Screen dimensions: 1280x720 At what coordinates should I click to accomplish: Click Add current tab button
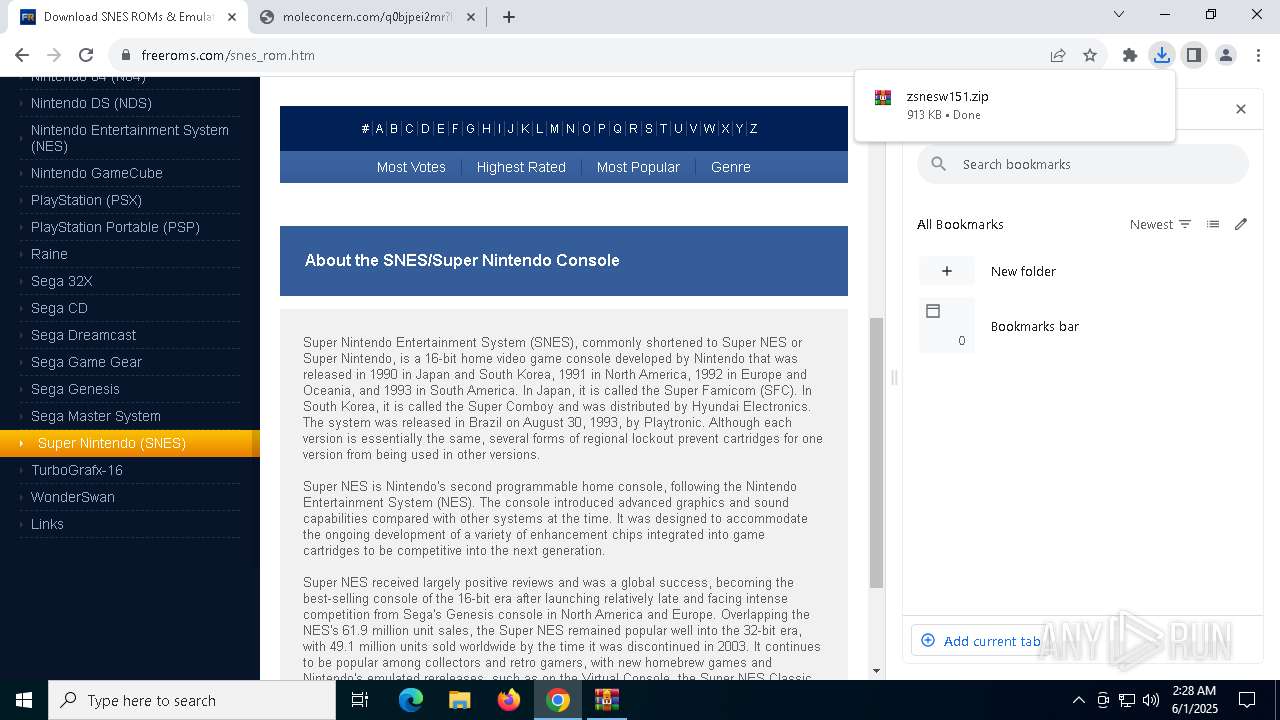tap(980, 641)
